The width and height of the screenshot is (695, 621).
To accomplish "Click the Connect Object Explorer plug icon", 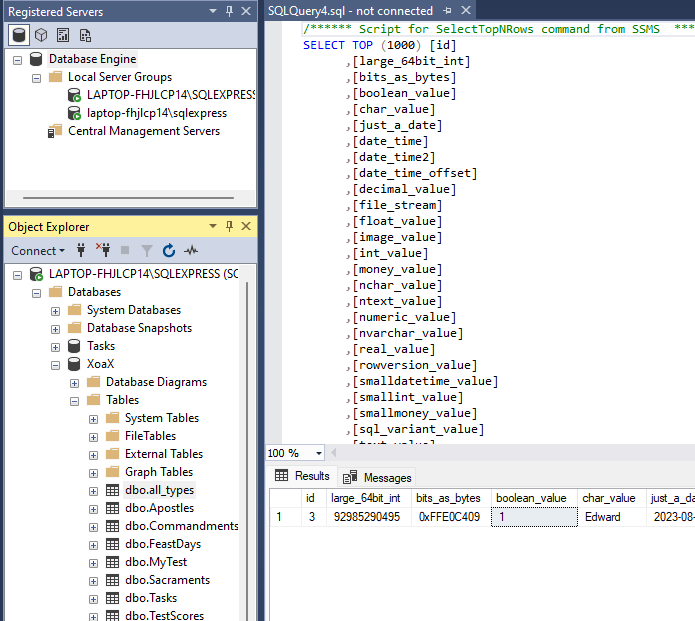I will click(81, 250).
